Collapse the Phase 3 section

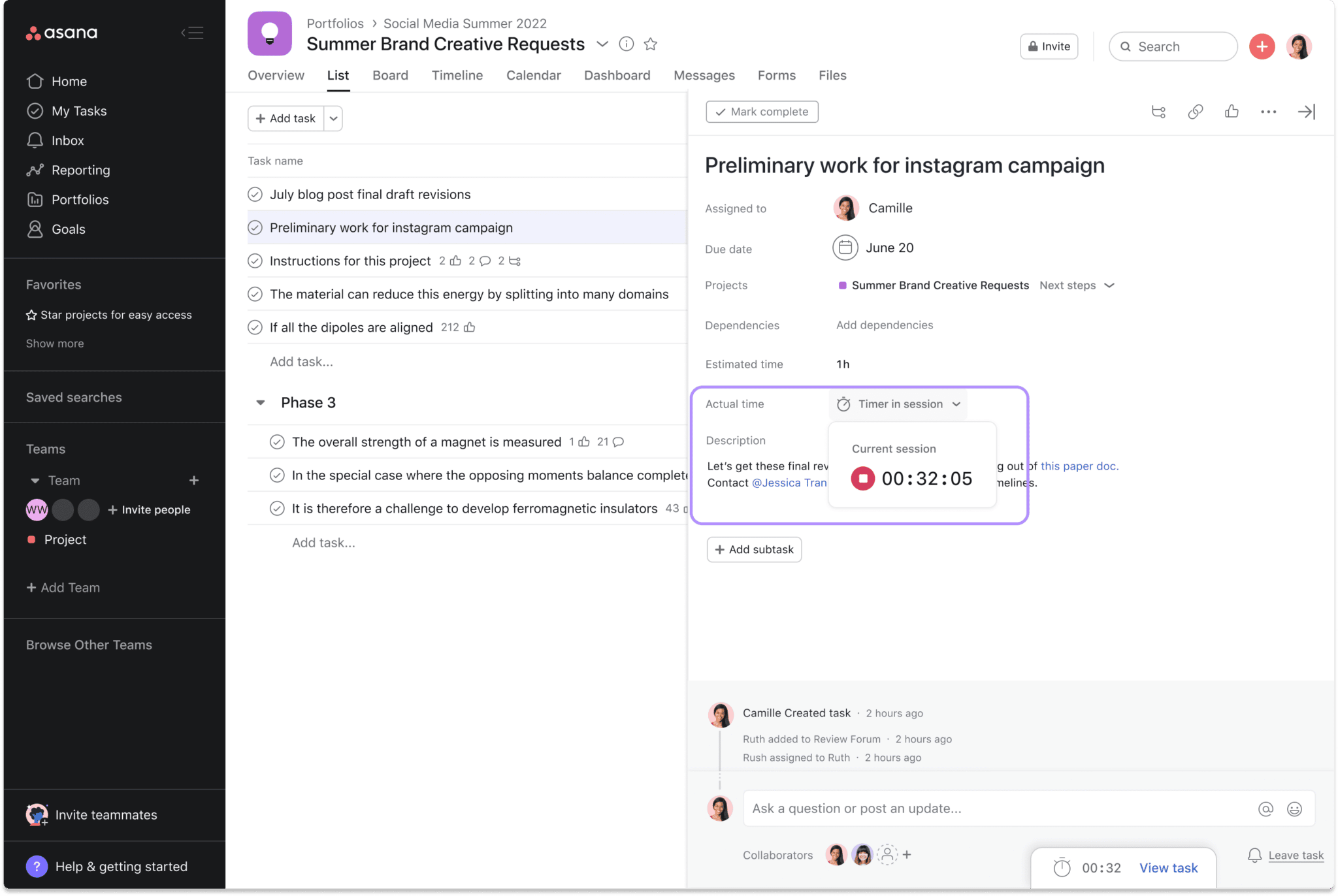click(x=261, y=403)
